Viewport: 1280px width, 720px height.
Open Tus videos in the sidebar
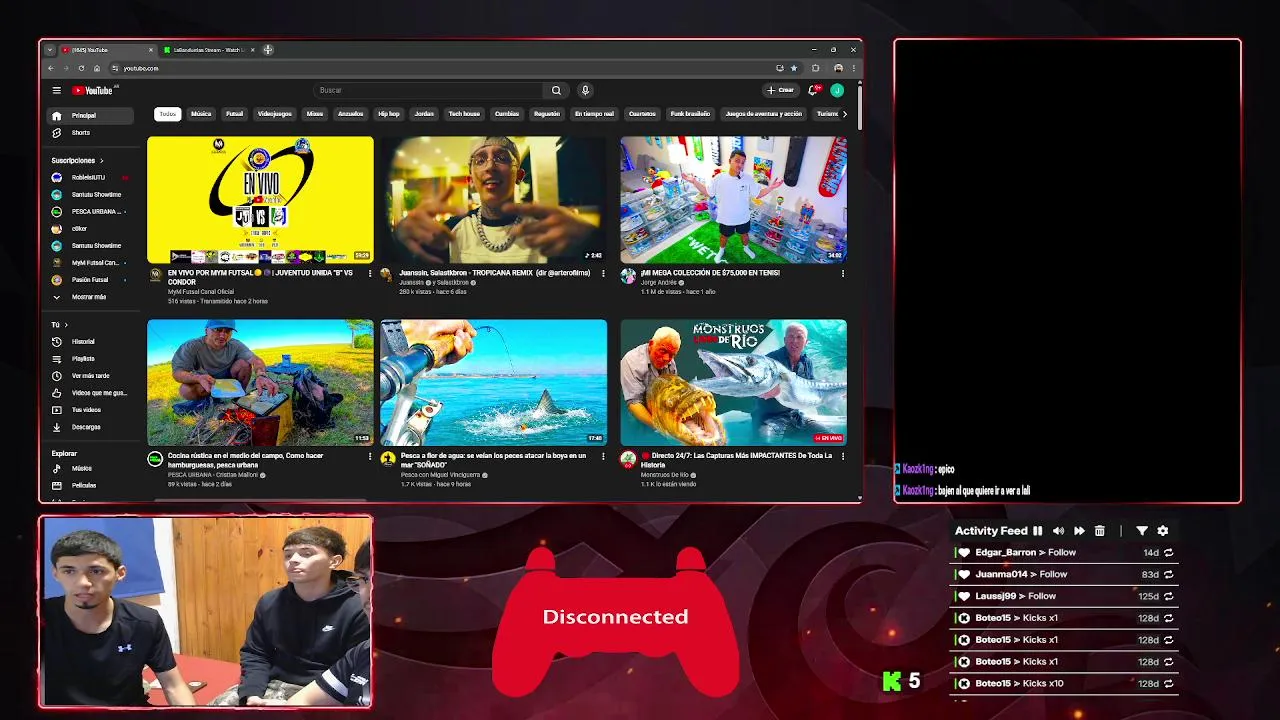(x=90, y=410)
